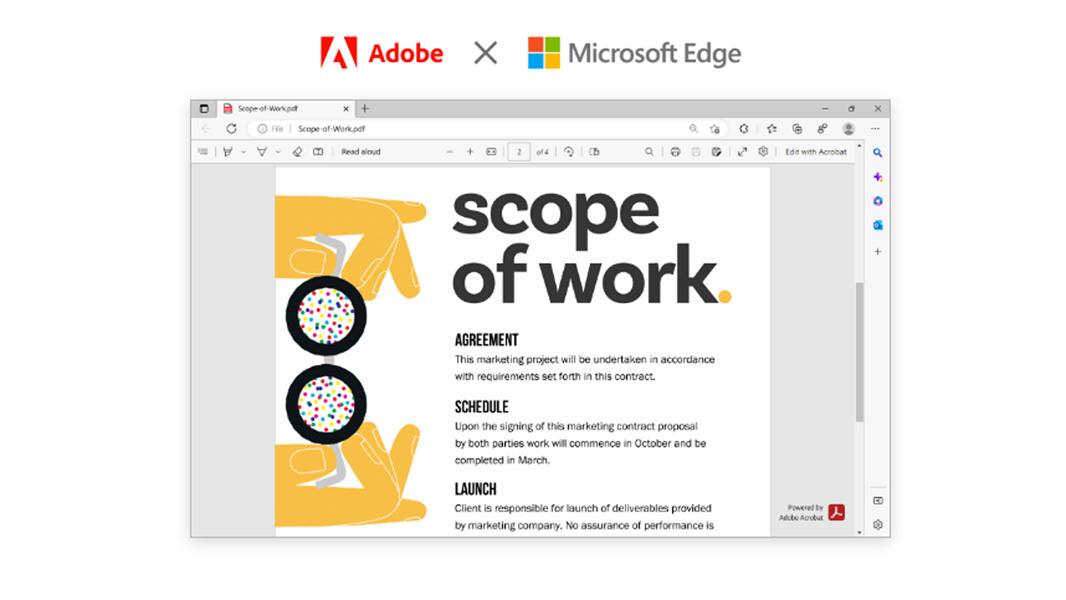Open sidebar customization settings gear
Screen dimensions: 1066x600
(x=878, y=525)
